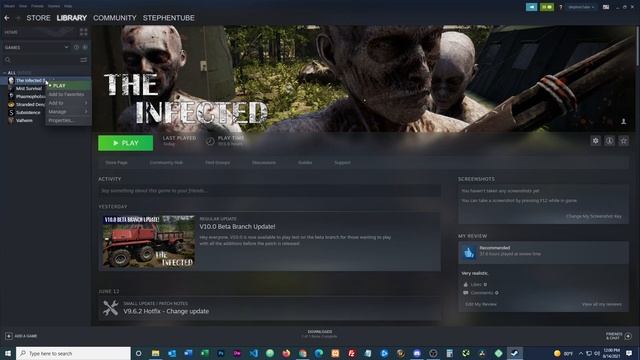Open Properties from the context menu
Image resolution: width=640 pixels, height=360 pixels.
pos(68,120)
